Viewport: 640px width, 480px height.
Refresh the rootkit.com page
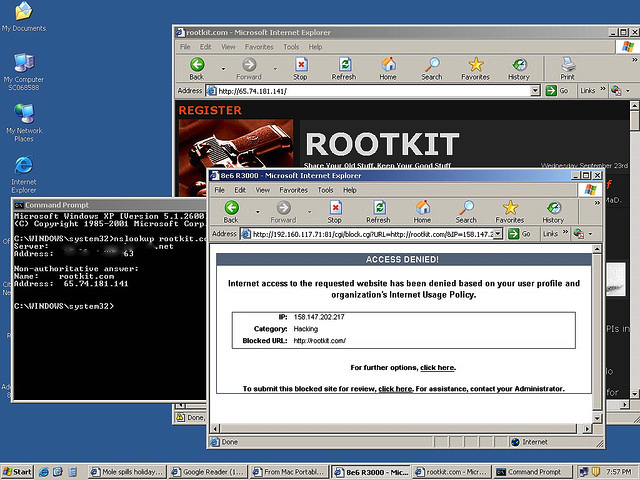coord(344,69)
